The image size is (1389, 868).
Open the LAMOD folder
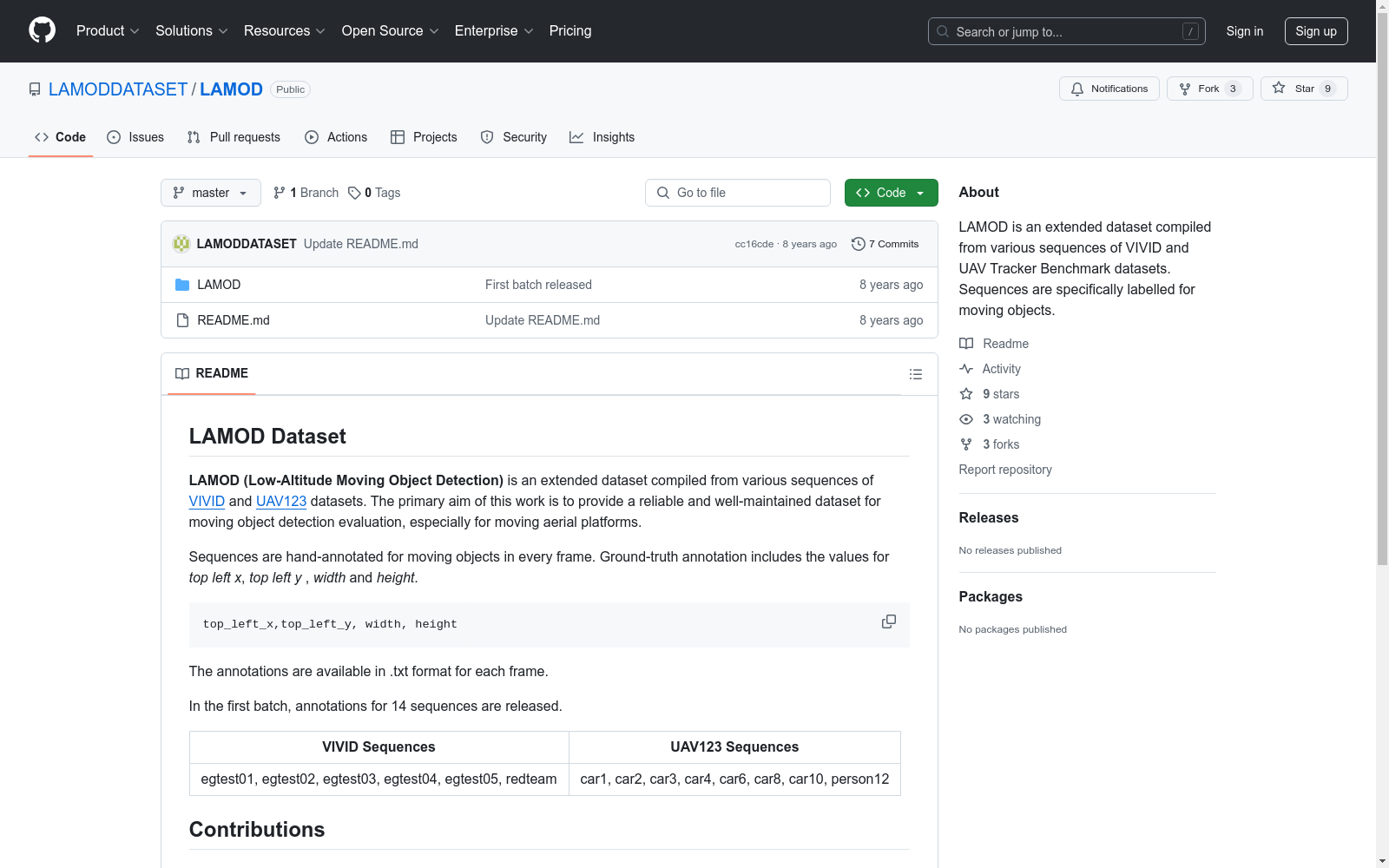(219, 285)
